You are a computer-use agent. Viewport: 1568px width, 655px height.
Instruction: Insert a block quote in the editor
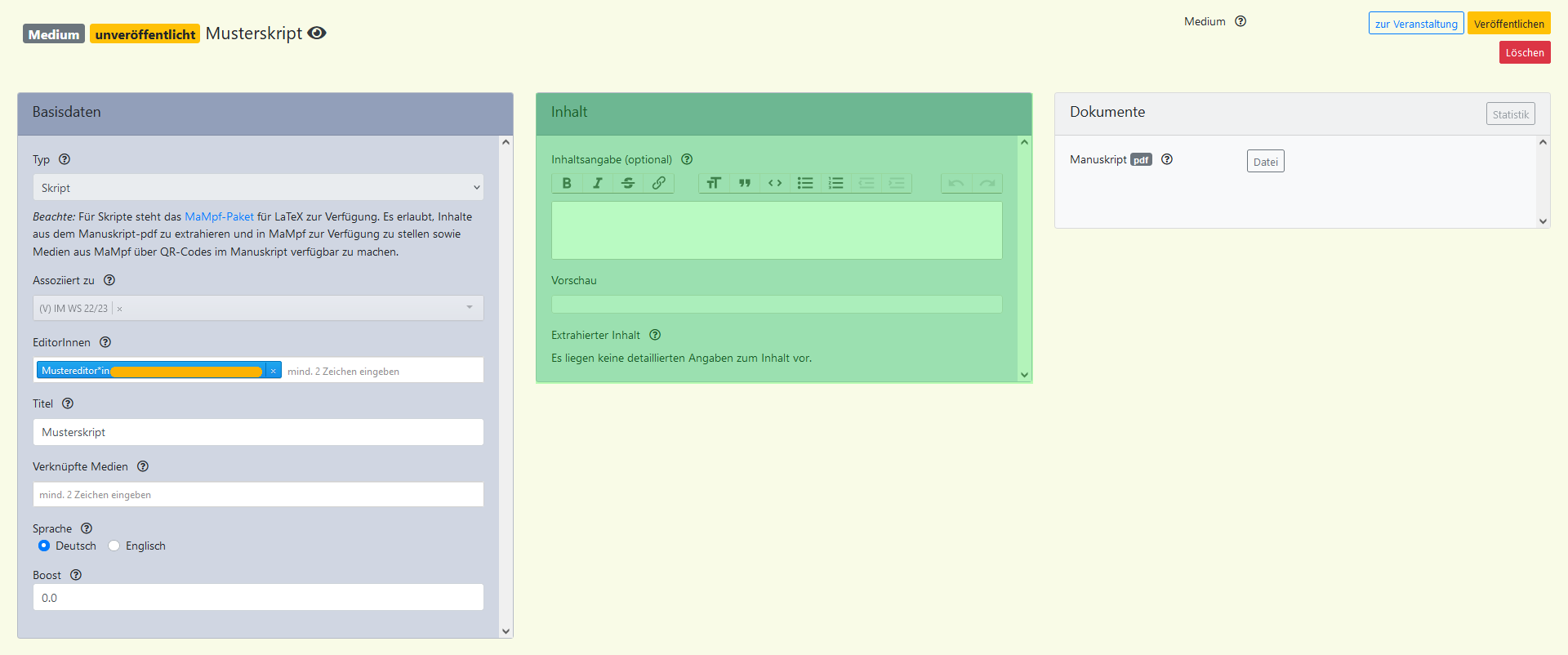click(x=745, y=183)
